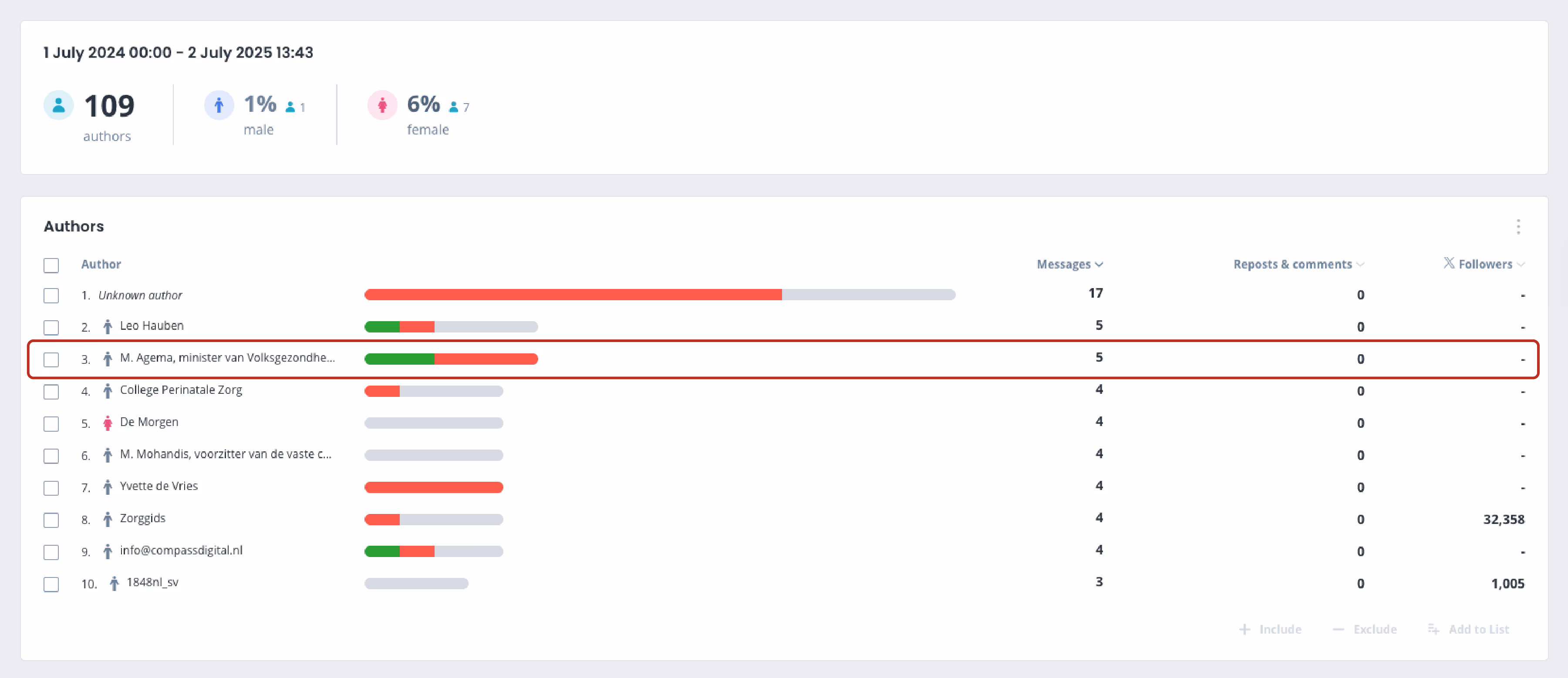Click gender icon next to Yvette de Vries
Screen dimensions: 1568x678
point(108,487)
